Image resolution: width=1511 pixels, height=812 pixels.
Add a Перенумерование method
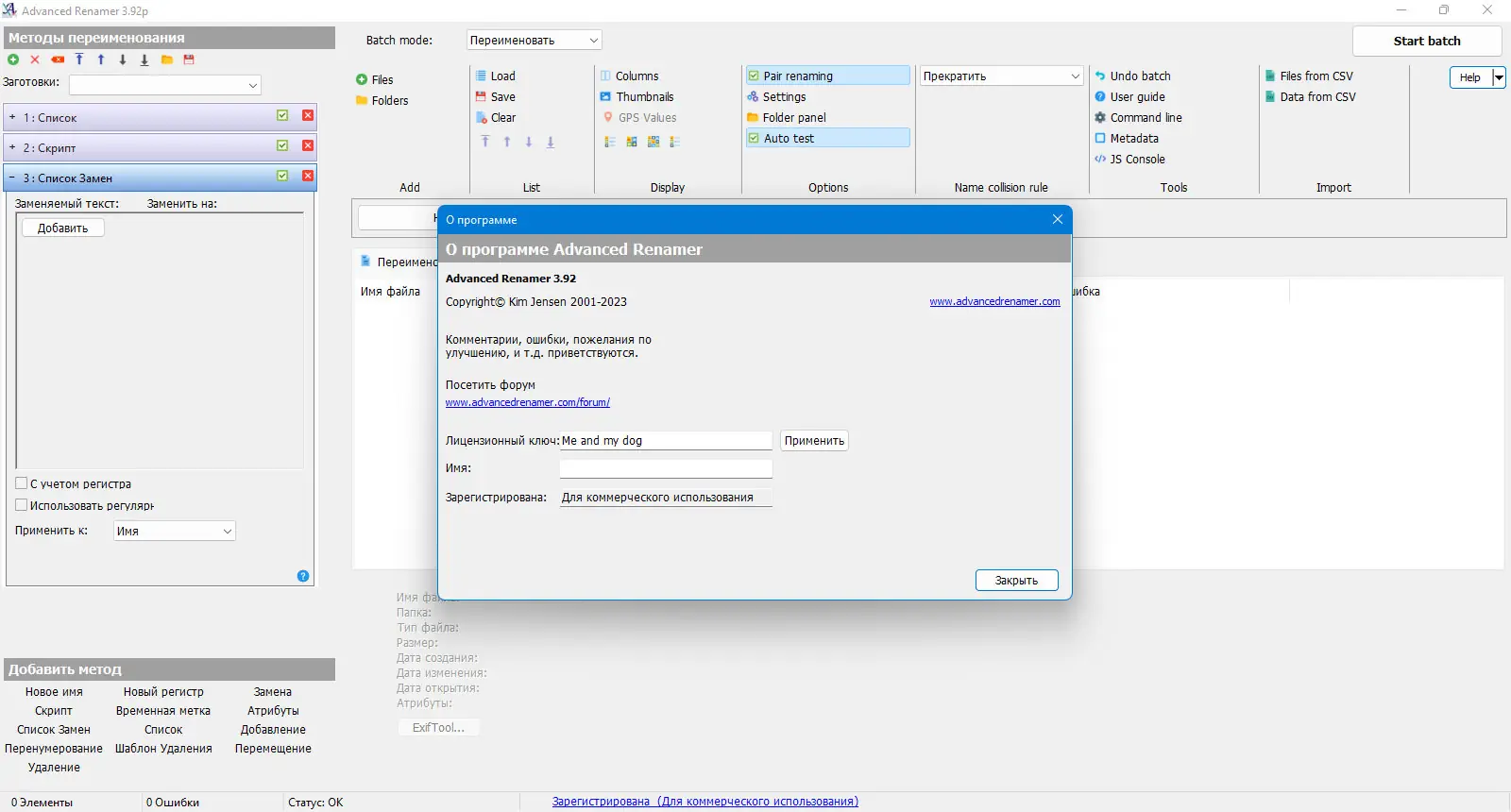(54, 749)
